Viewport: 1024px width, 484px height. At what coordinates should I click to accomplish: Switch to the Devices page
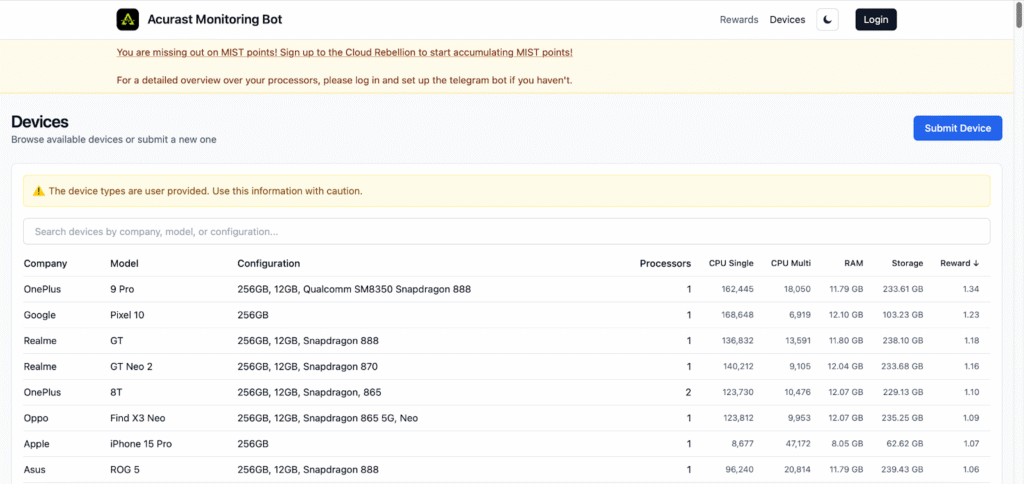[x=787, y=20]
